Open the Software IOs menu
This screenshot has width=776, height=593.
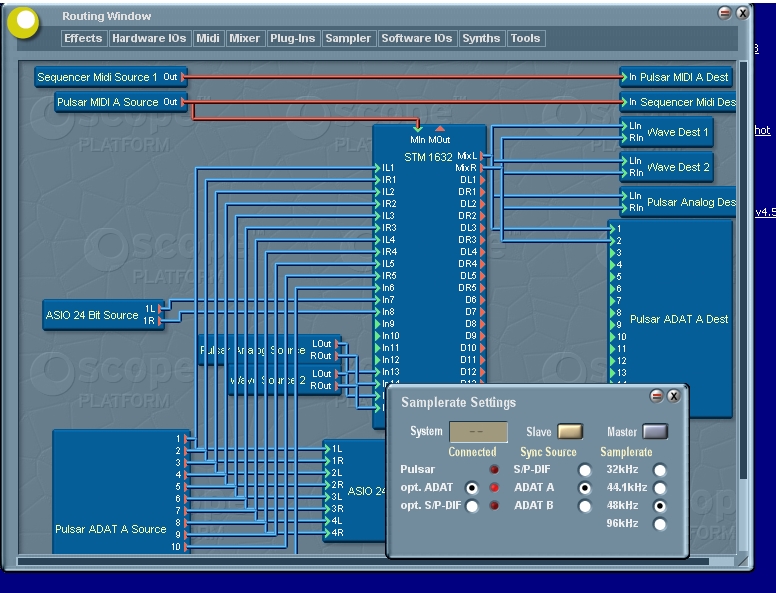pyautogui.click(x=417, y=39)
